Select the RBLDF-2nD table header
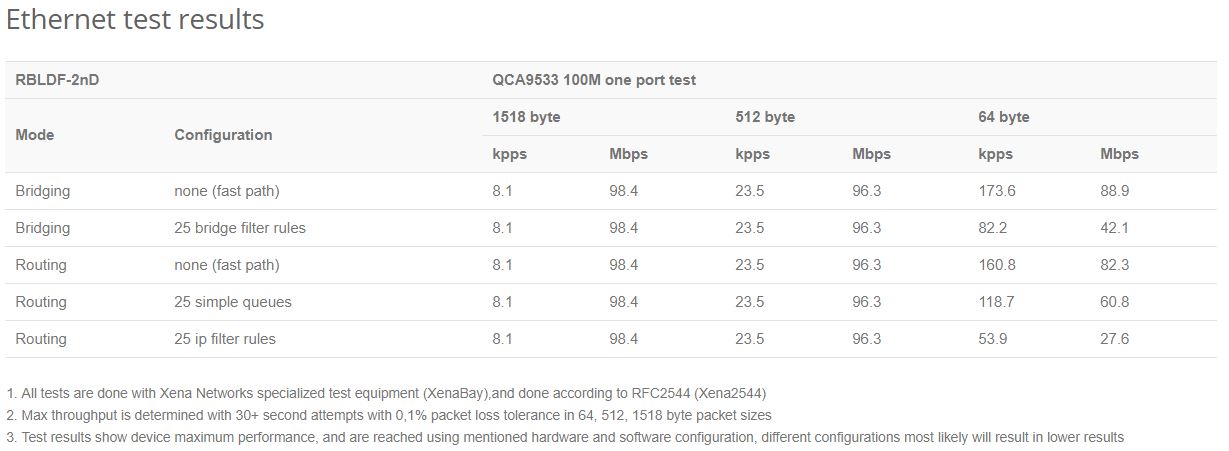Viewport: 1229px width, 451px height. (57, 80)
